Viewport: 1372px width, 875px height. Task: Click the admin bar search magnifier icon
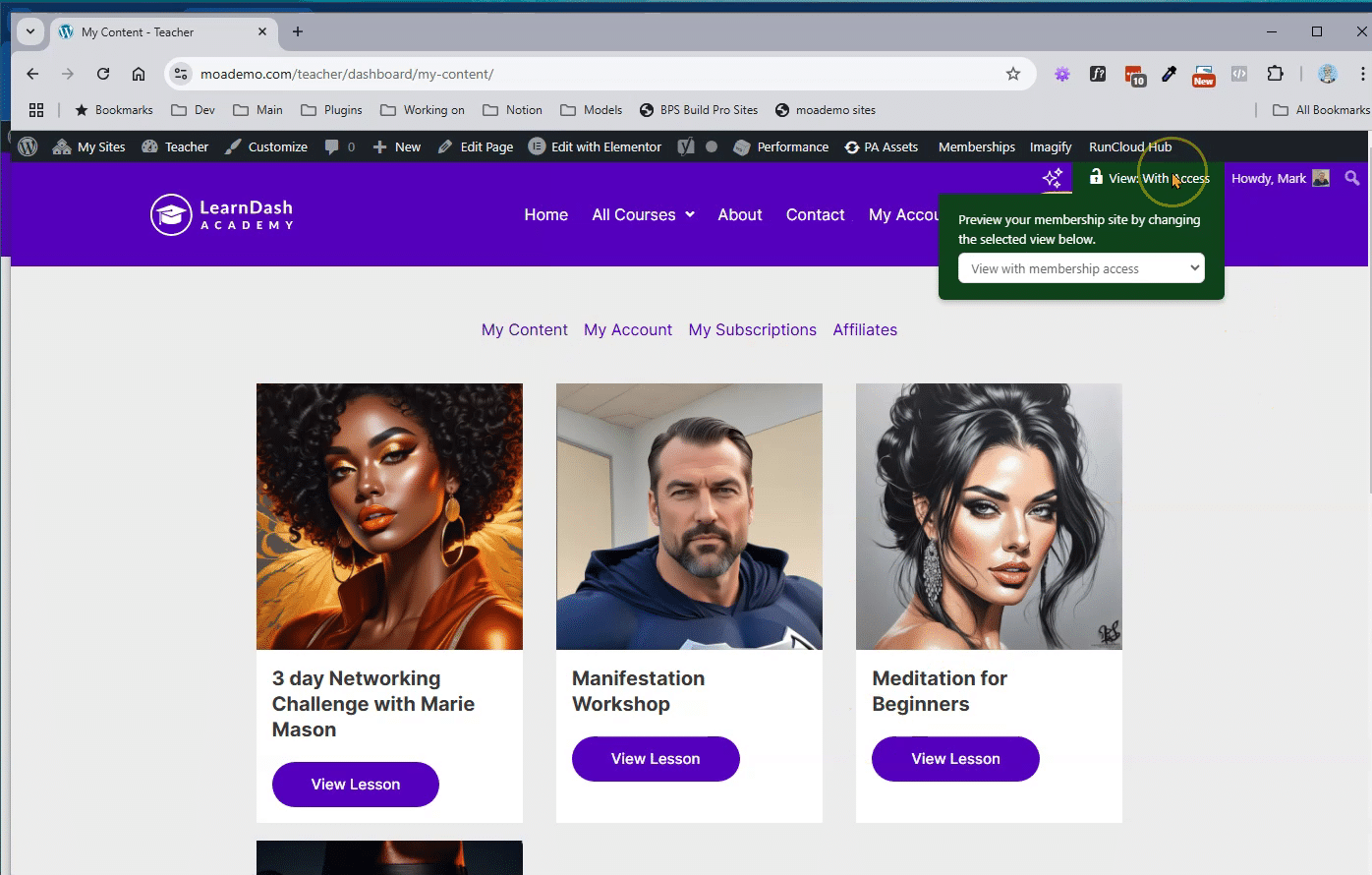pyautogui.click(x=1352, y=178)
